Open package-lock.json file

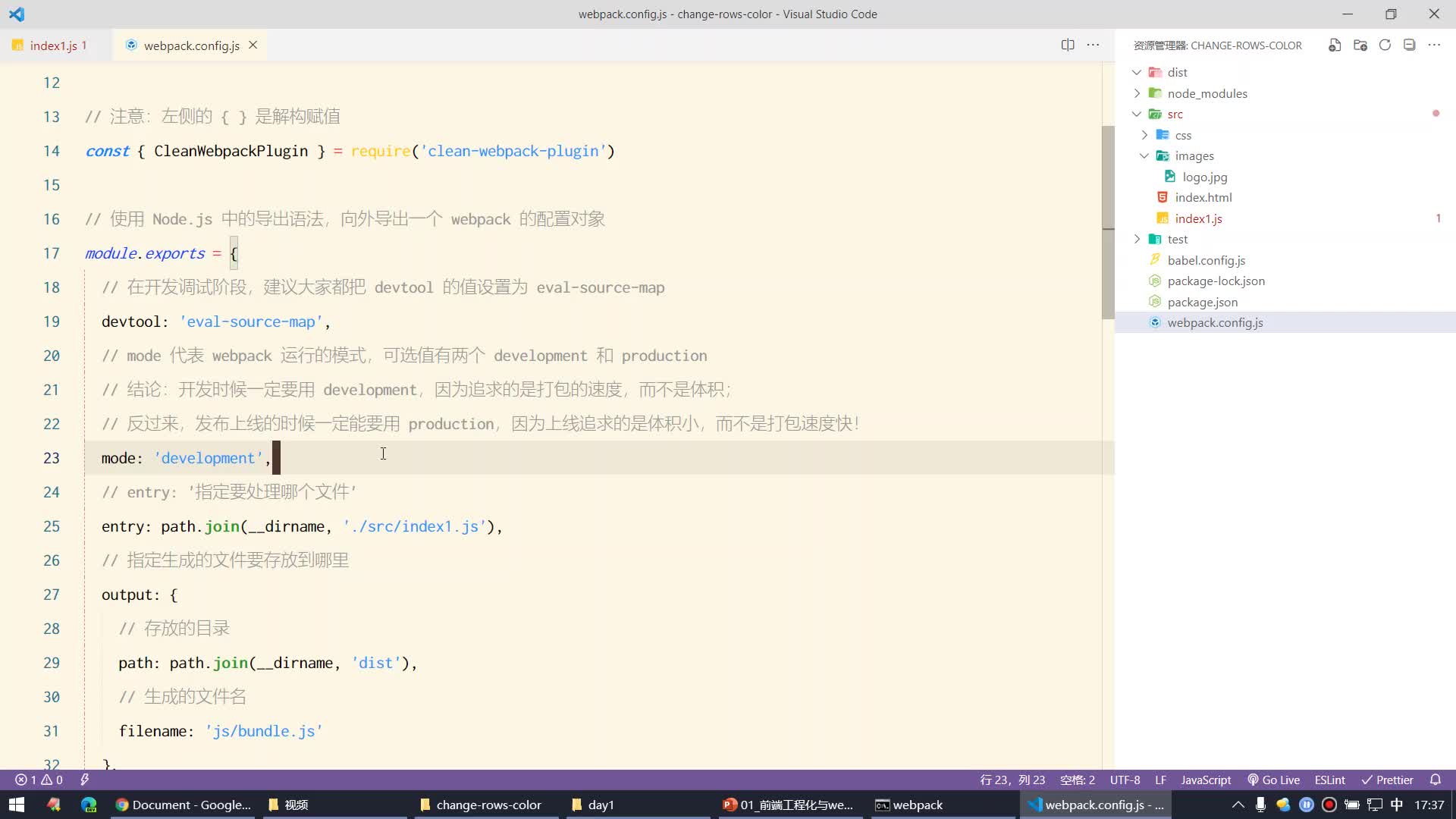pyautogui.click(x=1216, y=281)
